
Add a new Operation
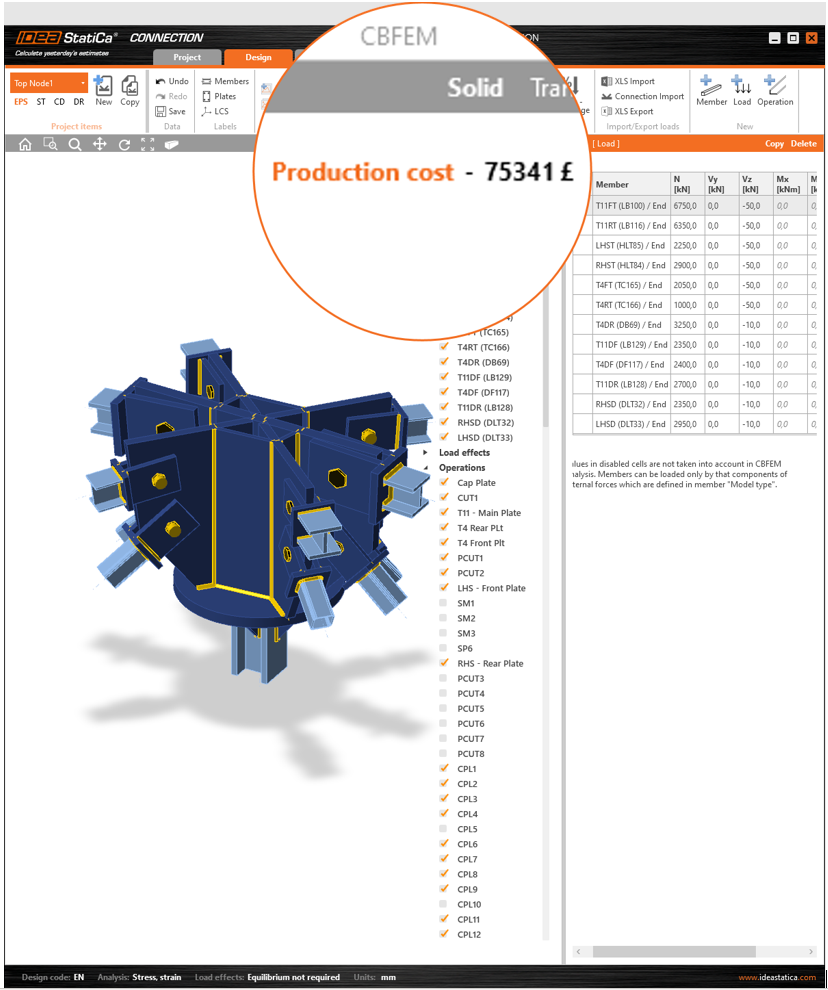(x=775, y=90)
